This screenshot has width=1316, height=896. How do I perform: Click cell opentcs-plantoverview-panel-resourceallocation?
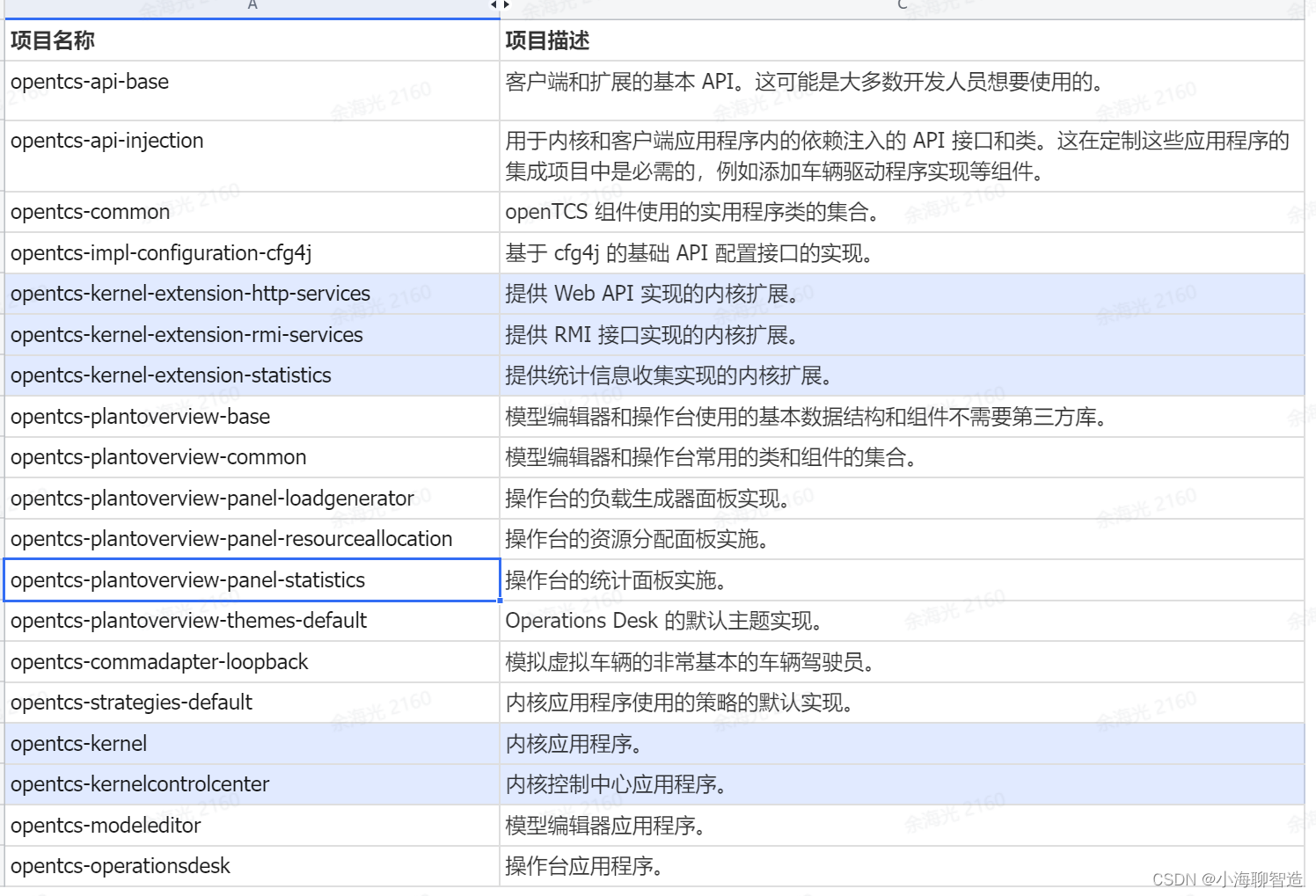252,539
